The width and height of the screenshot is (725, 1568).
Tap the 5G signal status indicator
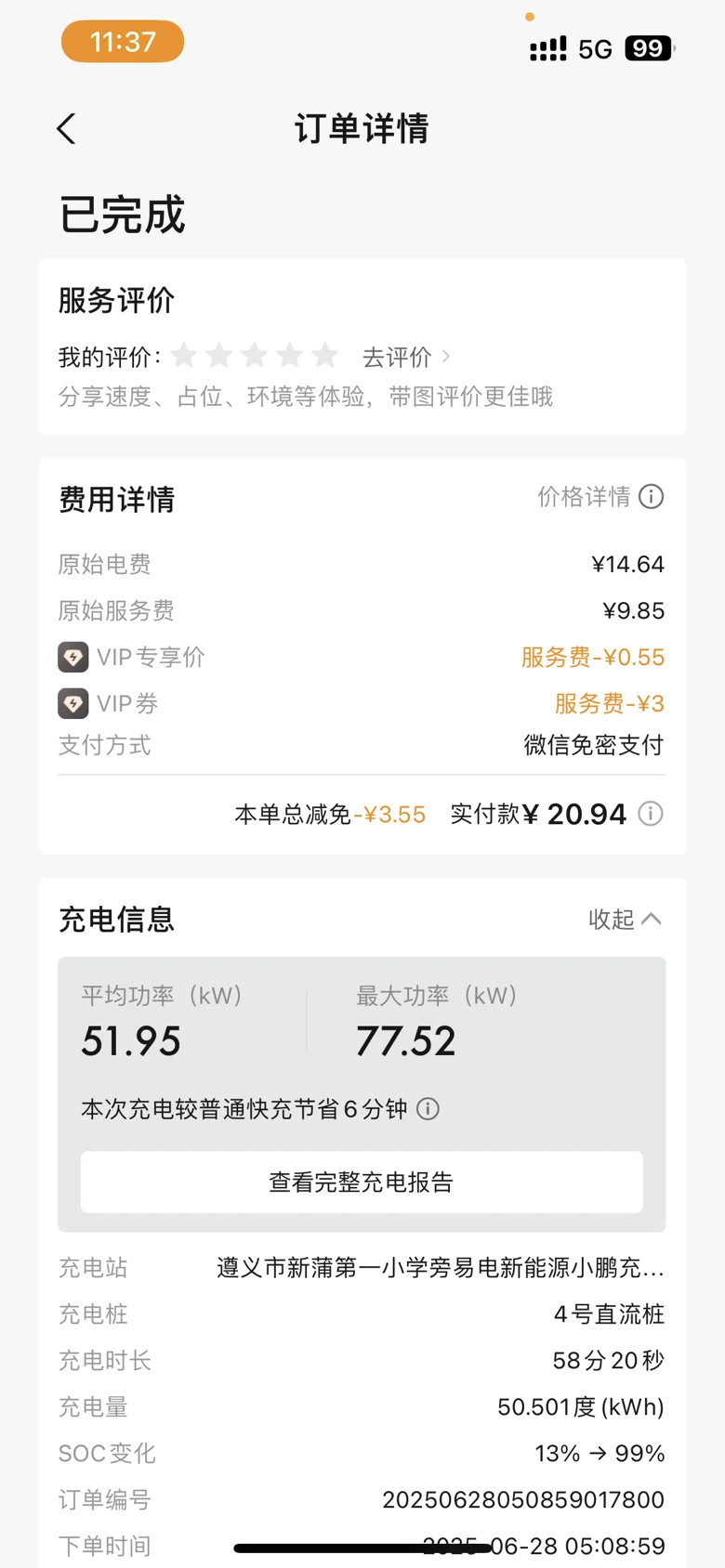point(595,49)
